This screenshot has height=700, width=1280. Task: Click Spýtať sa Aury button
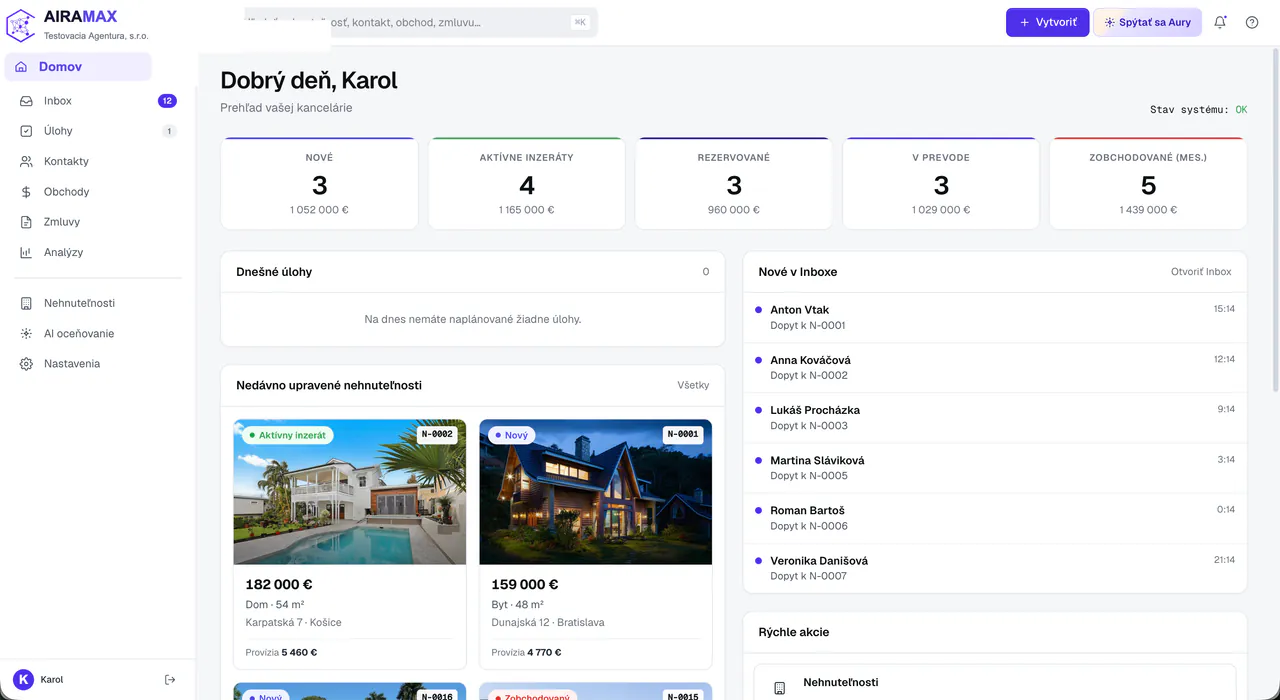[x=1147, y=22]
